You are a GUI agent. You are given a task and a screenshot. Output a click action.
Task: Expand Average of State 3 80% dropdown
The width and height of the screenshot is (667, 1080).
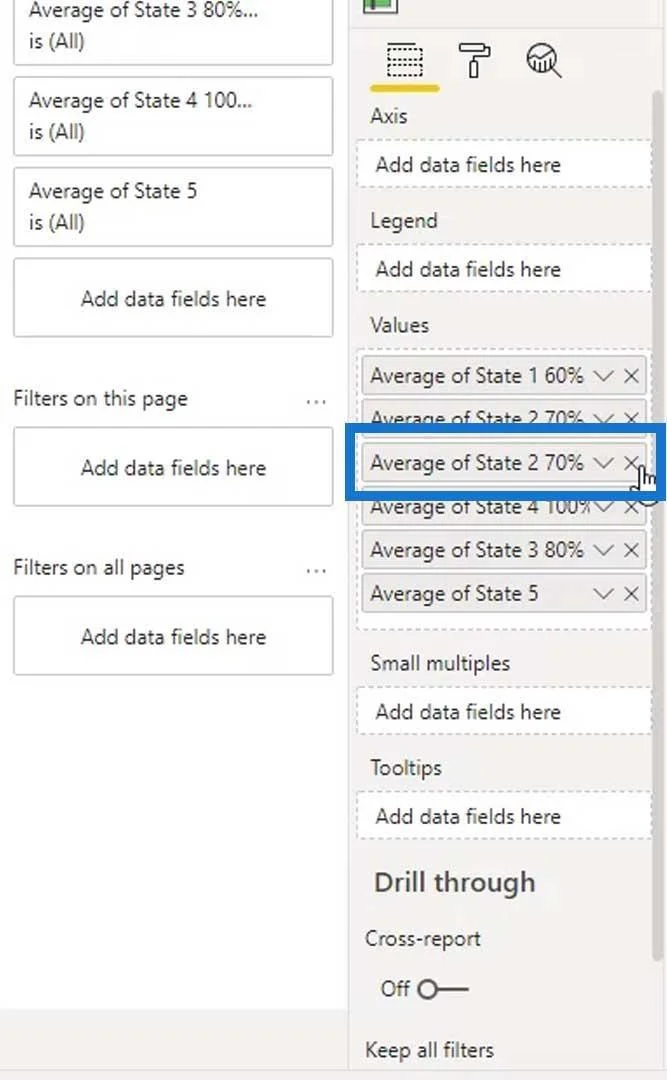click(x=603, y=550)
